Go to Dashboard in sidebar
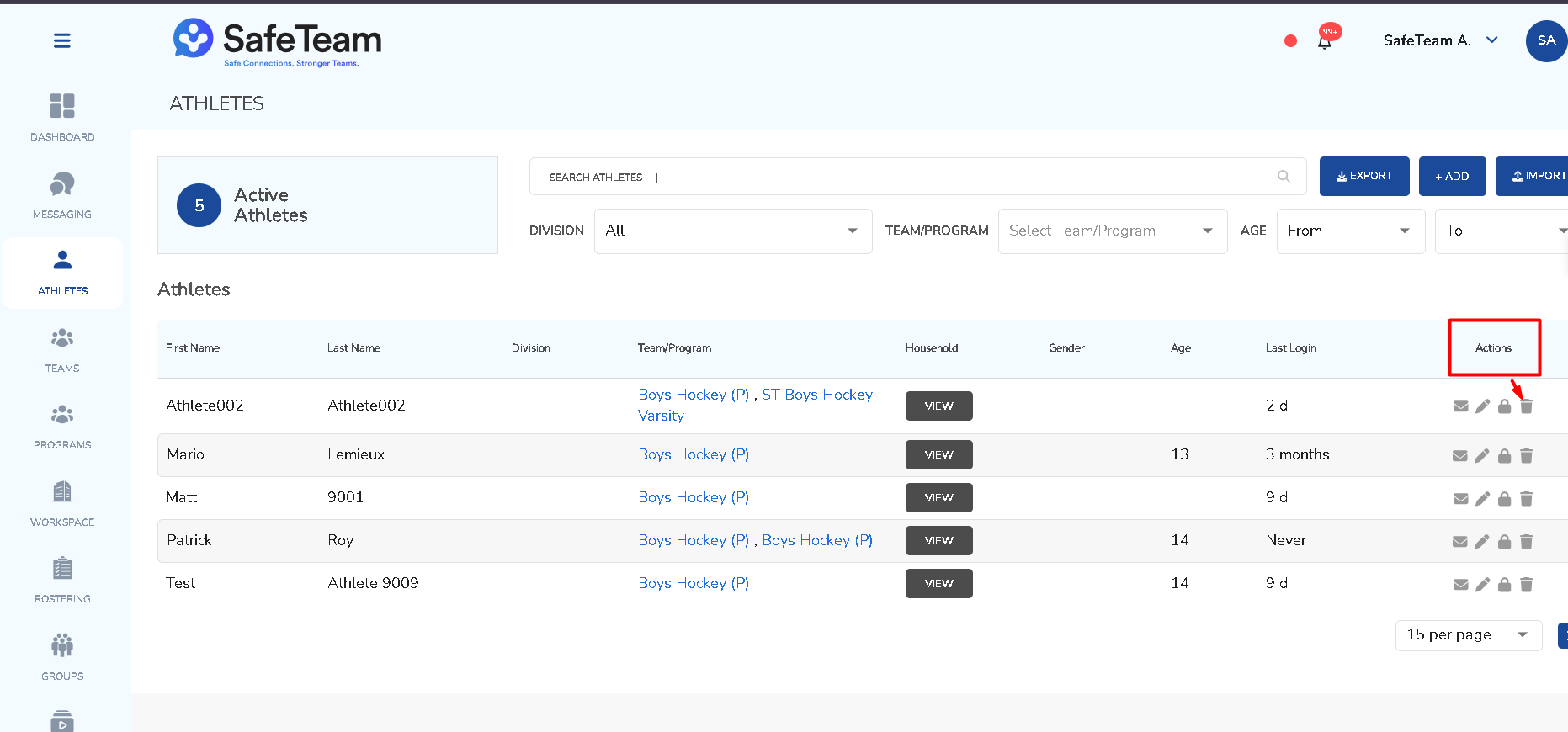This screenshot has height=732, width=1568. click(62, 118)
